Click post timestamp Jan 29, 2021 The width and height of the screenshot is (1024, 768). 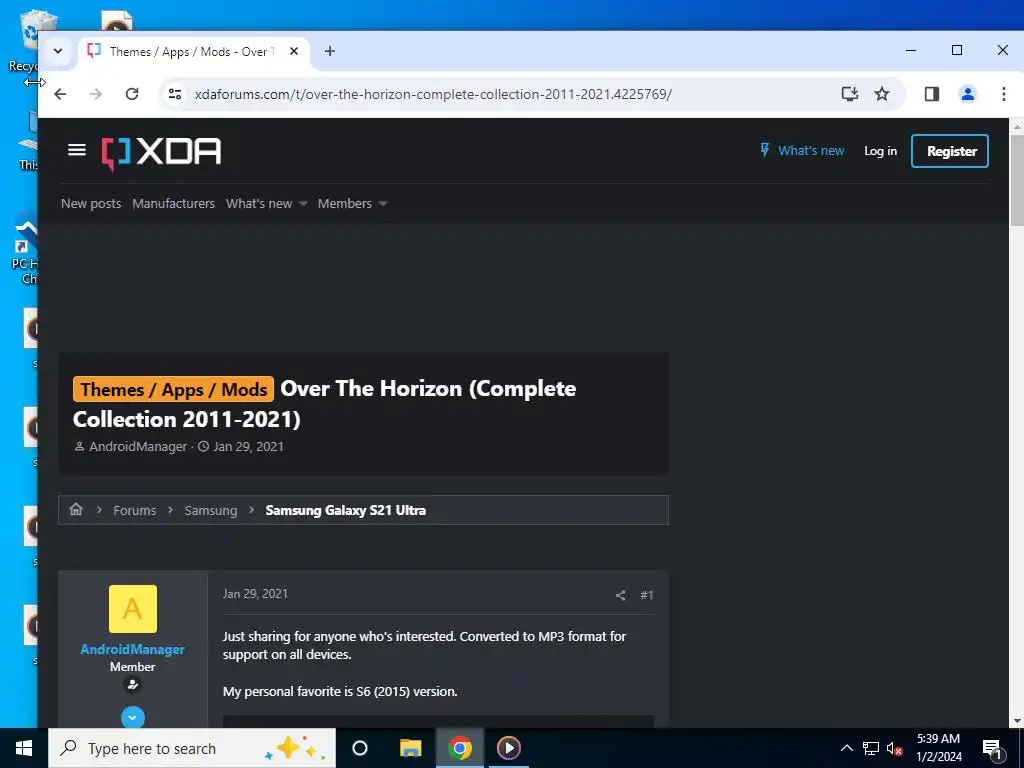255,594
